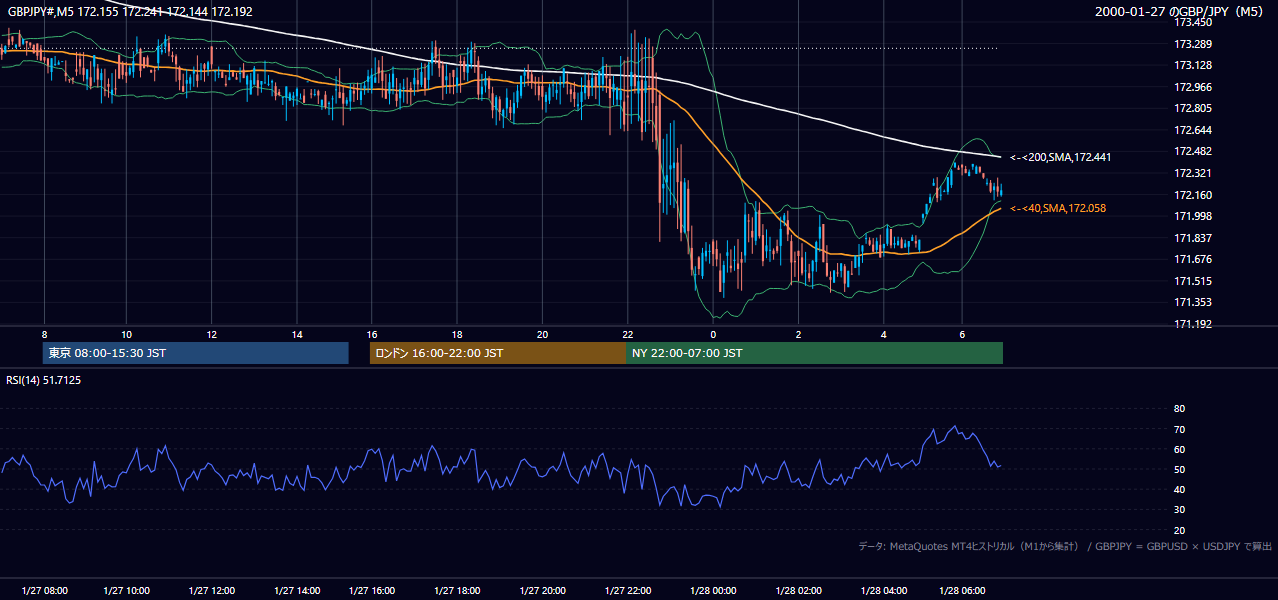The width and height of the screenshot is (1278, 600).
Task: Click the RSI 40 level label
Action: (x=1179, y=489)
